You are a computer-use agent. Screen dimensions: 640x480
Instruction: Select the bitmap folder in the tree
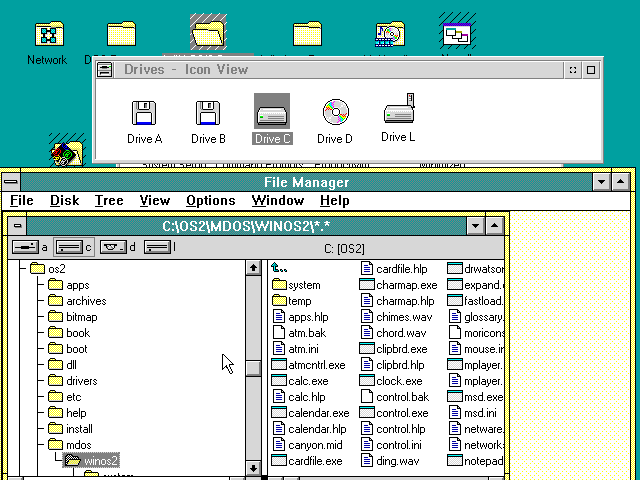click(73, 317)
